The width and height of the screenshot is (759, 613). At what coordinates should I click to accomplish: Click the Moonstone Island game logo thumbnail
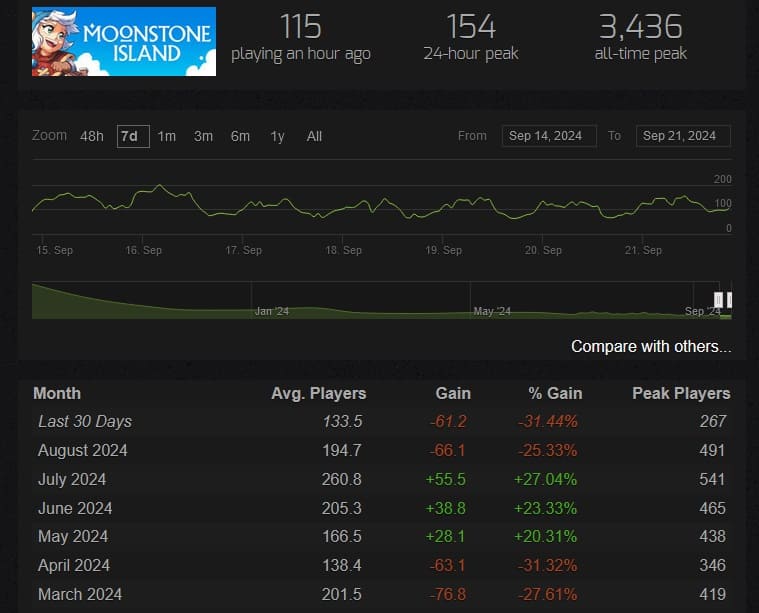123,41
